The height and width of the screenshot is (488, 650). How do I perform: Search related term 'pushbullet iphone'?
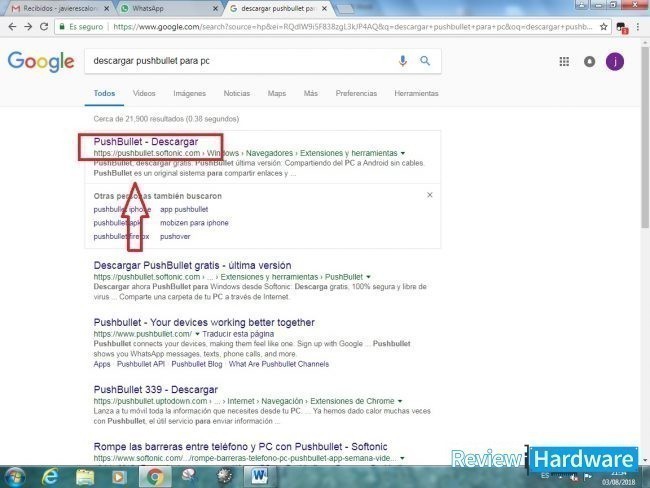[122, 209]
